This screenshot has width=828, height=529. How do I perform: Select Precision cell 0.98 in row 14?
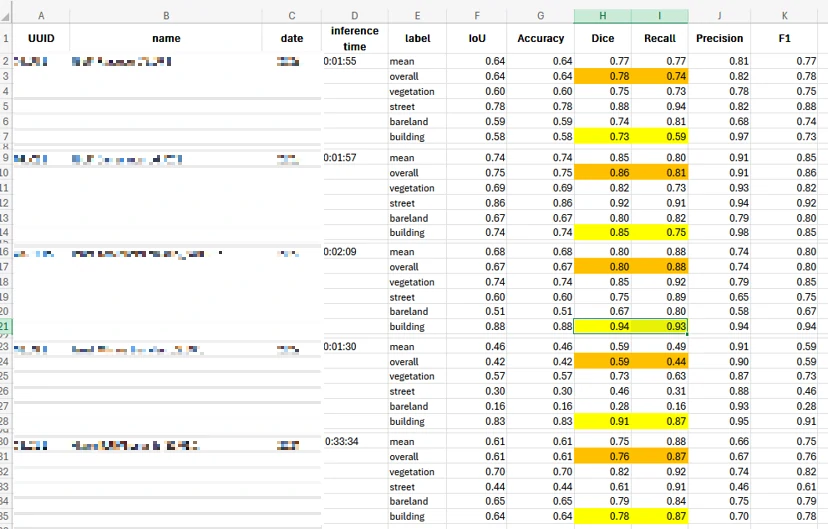coord(719,232)
